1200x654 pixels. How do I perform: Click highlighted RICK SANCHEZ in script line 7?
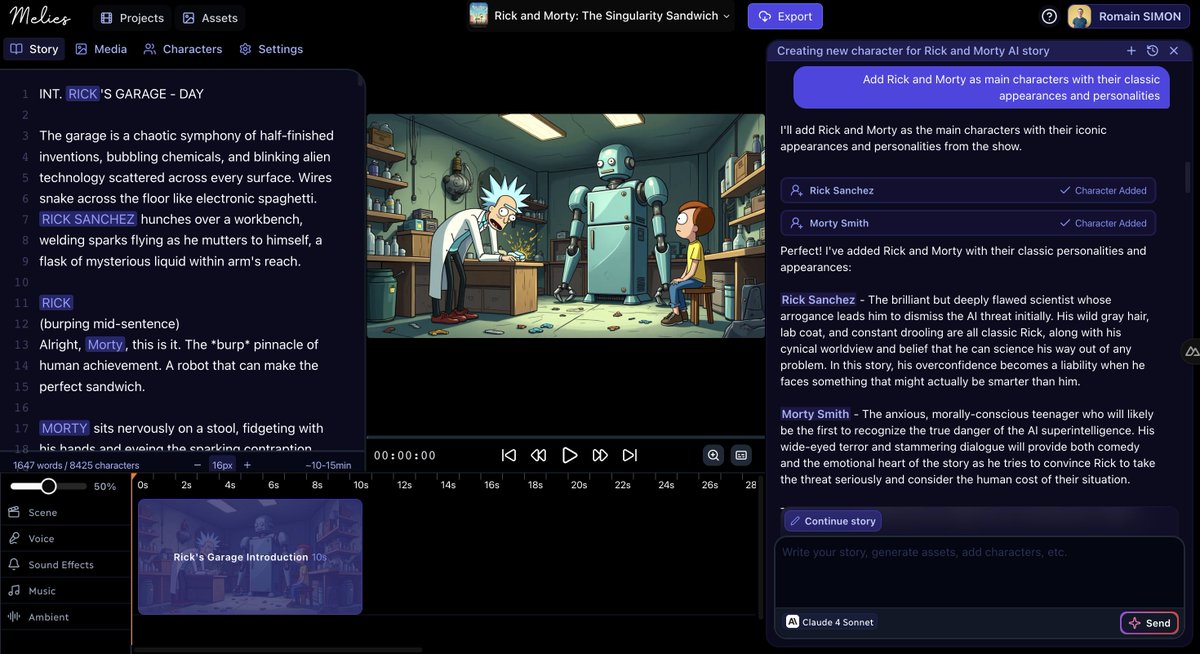click(x=88, y=219)
